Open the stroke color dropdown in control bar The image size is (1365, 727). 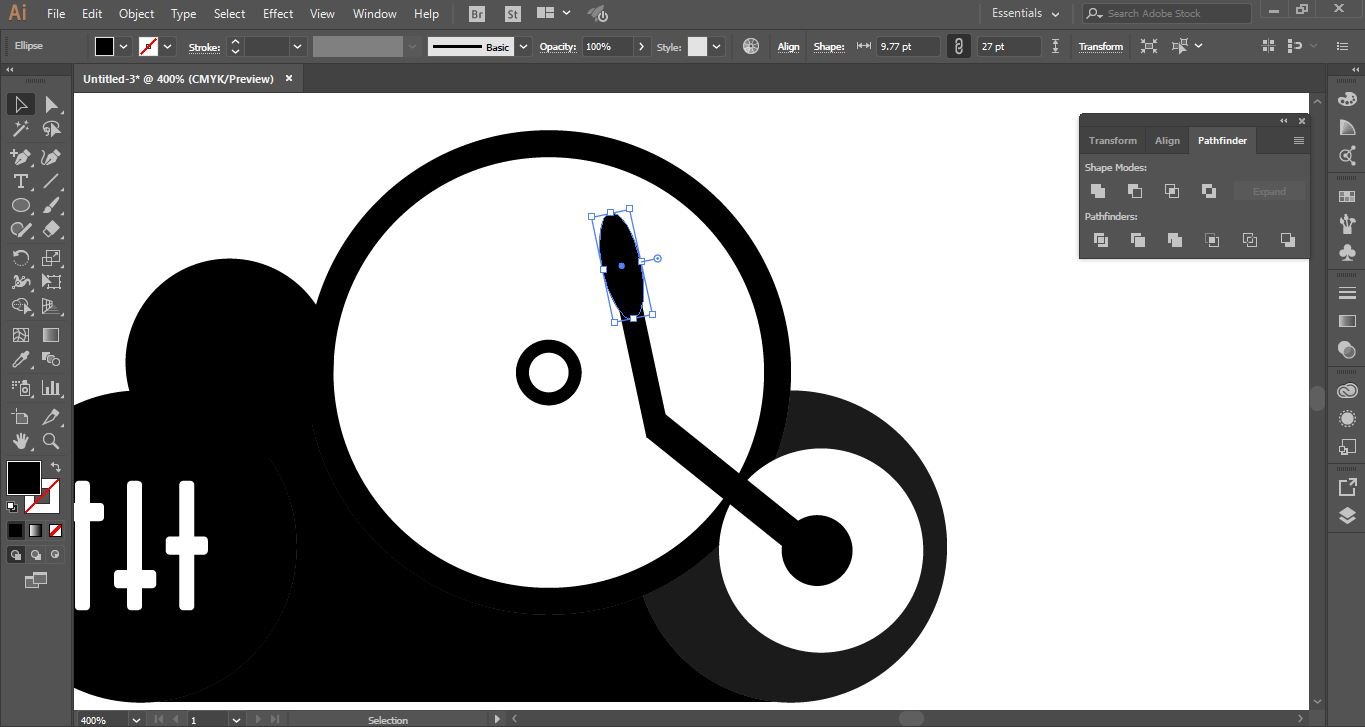click(x=168, y=47)
